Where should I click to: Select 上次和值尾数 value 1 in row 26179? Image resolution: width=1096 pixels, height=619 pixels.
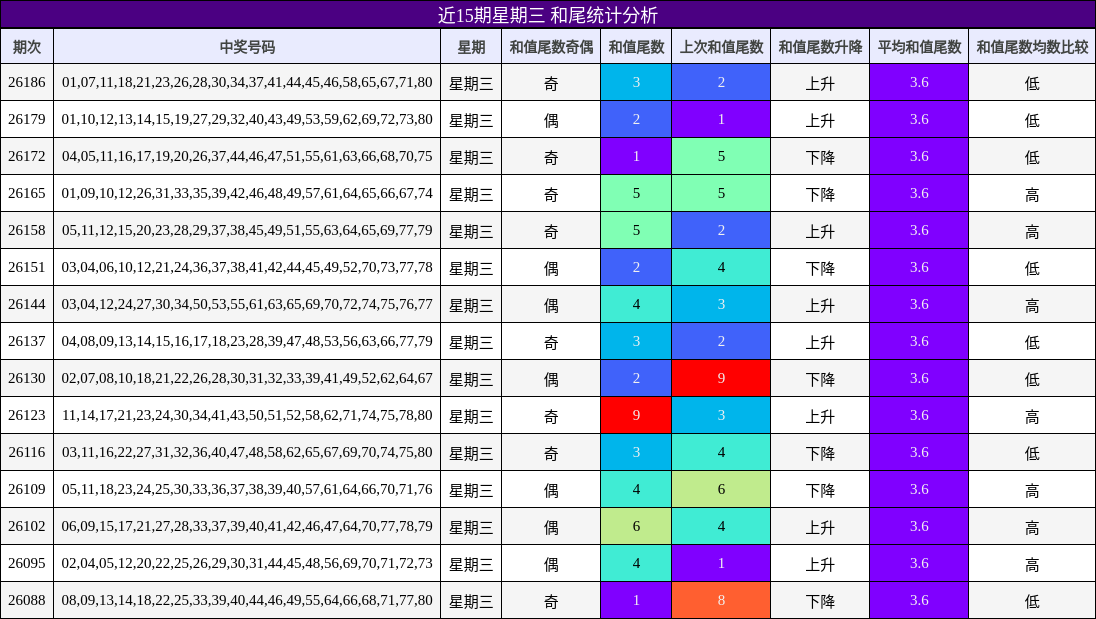721,119
